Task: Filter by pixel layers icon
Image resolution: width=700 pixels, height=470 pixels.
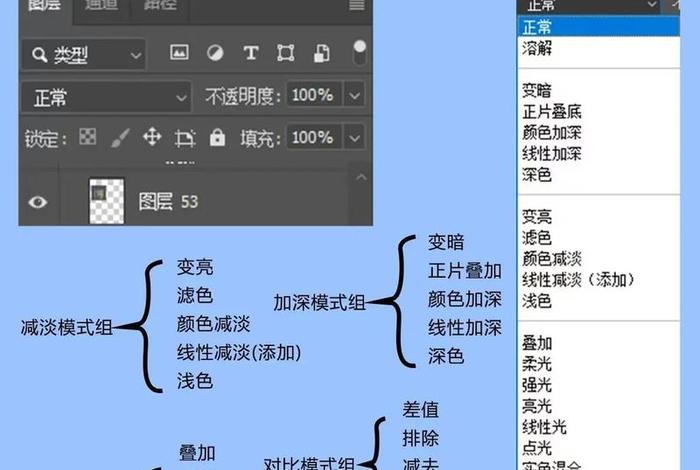Action: pyautogui.click(x=179, y=53)
